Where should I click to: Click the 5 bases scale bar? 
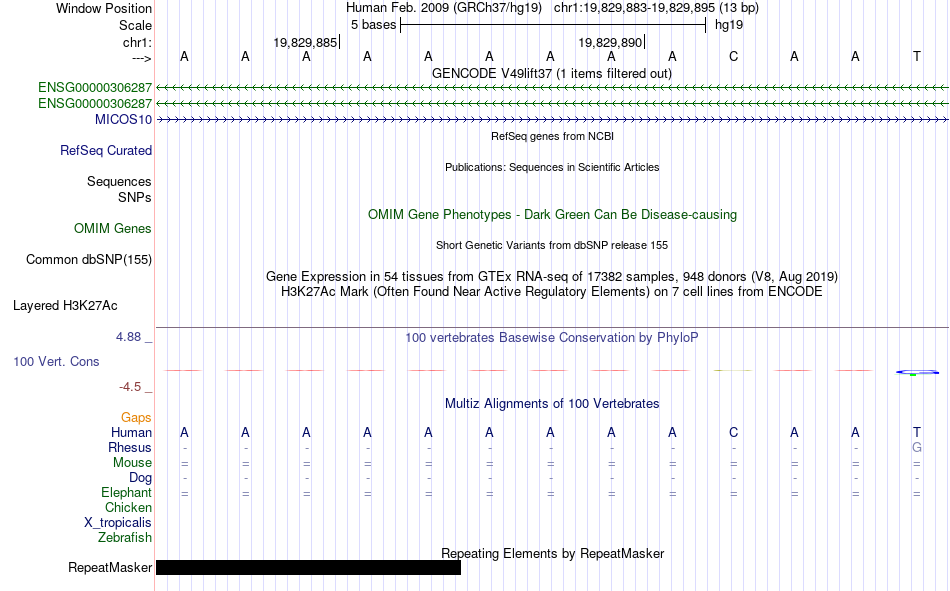(x=553, y=25)
